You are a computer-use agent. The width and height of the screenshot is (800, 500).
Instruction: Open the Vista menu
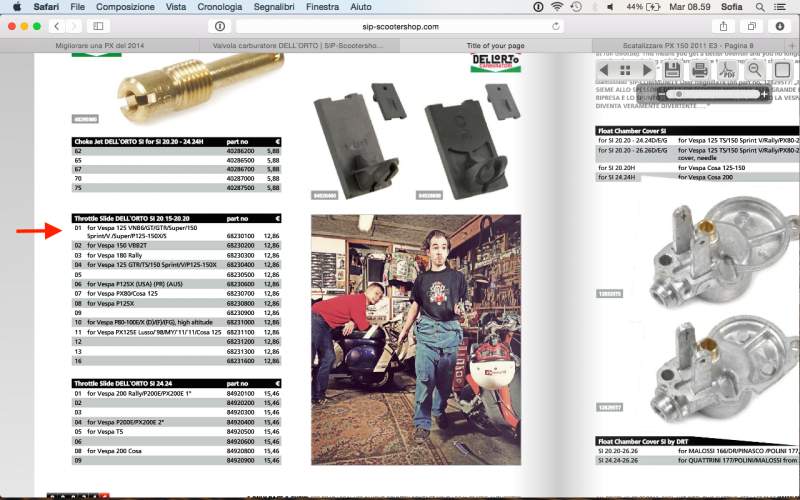(x=176, y=7)
